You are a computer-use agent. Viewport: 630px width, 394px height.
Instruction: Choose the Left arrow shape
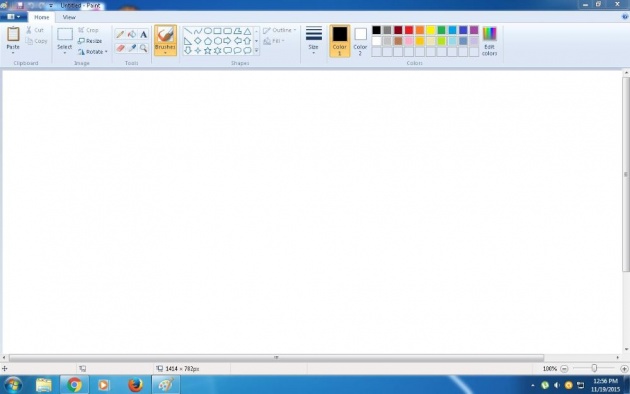[x=237, y=41]
